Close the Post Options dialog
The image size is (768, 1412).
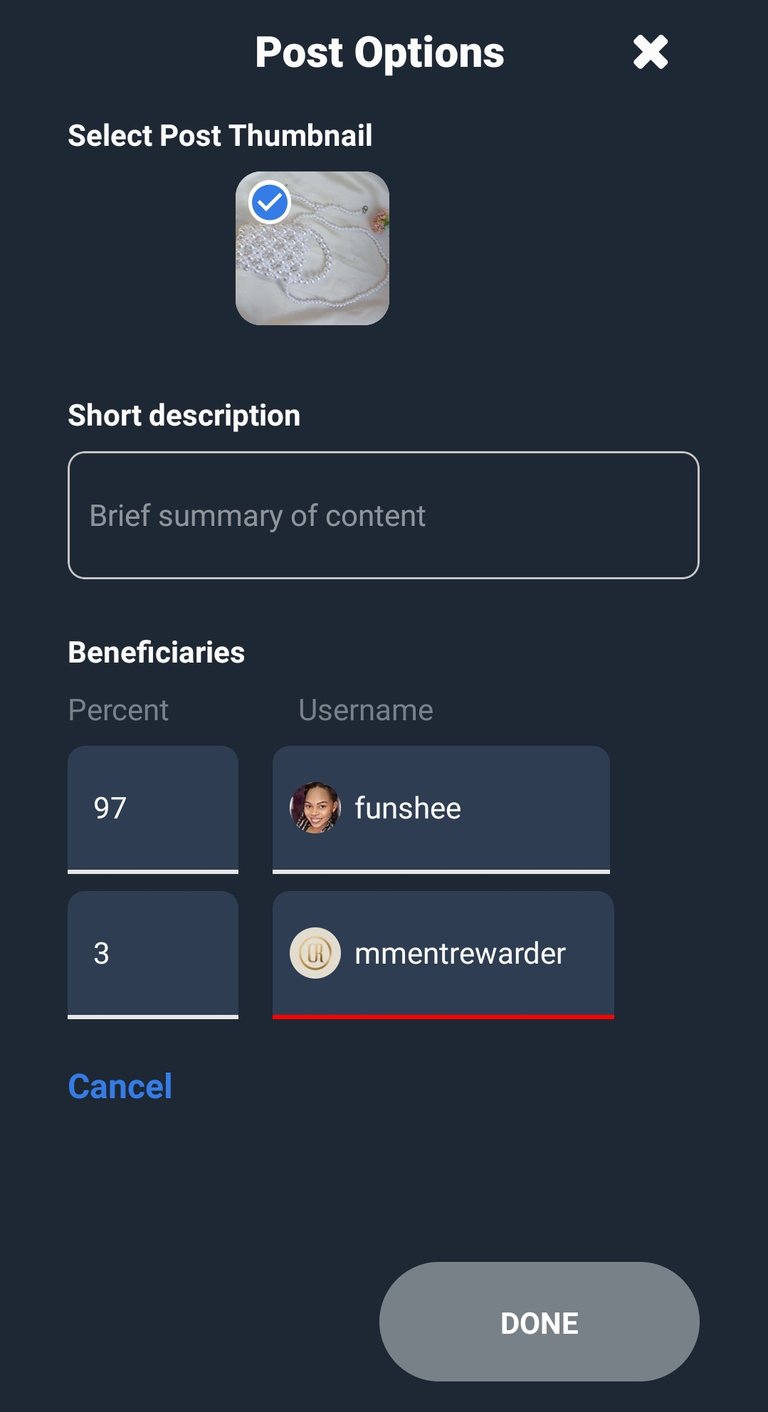pos(650,52)
